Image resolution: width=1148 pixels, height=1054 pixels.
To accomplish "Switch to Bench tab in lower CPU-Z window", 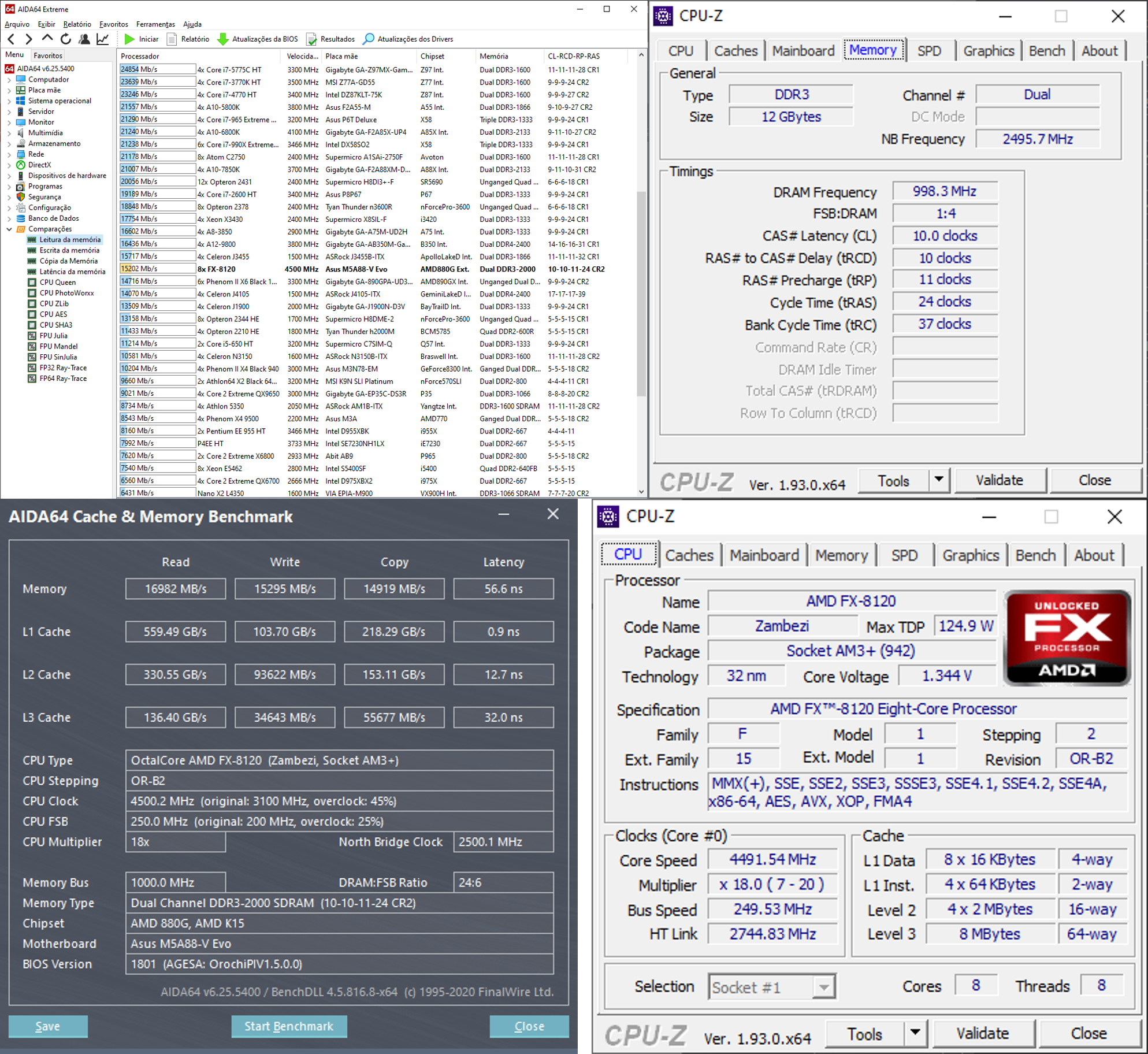I will [1035, 555].
